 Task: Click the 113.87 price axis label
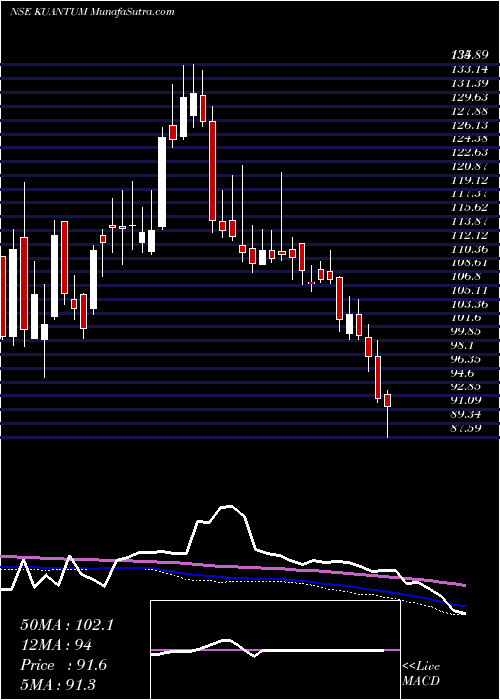(469, 221)
